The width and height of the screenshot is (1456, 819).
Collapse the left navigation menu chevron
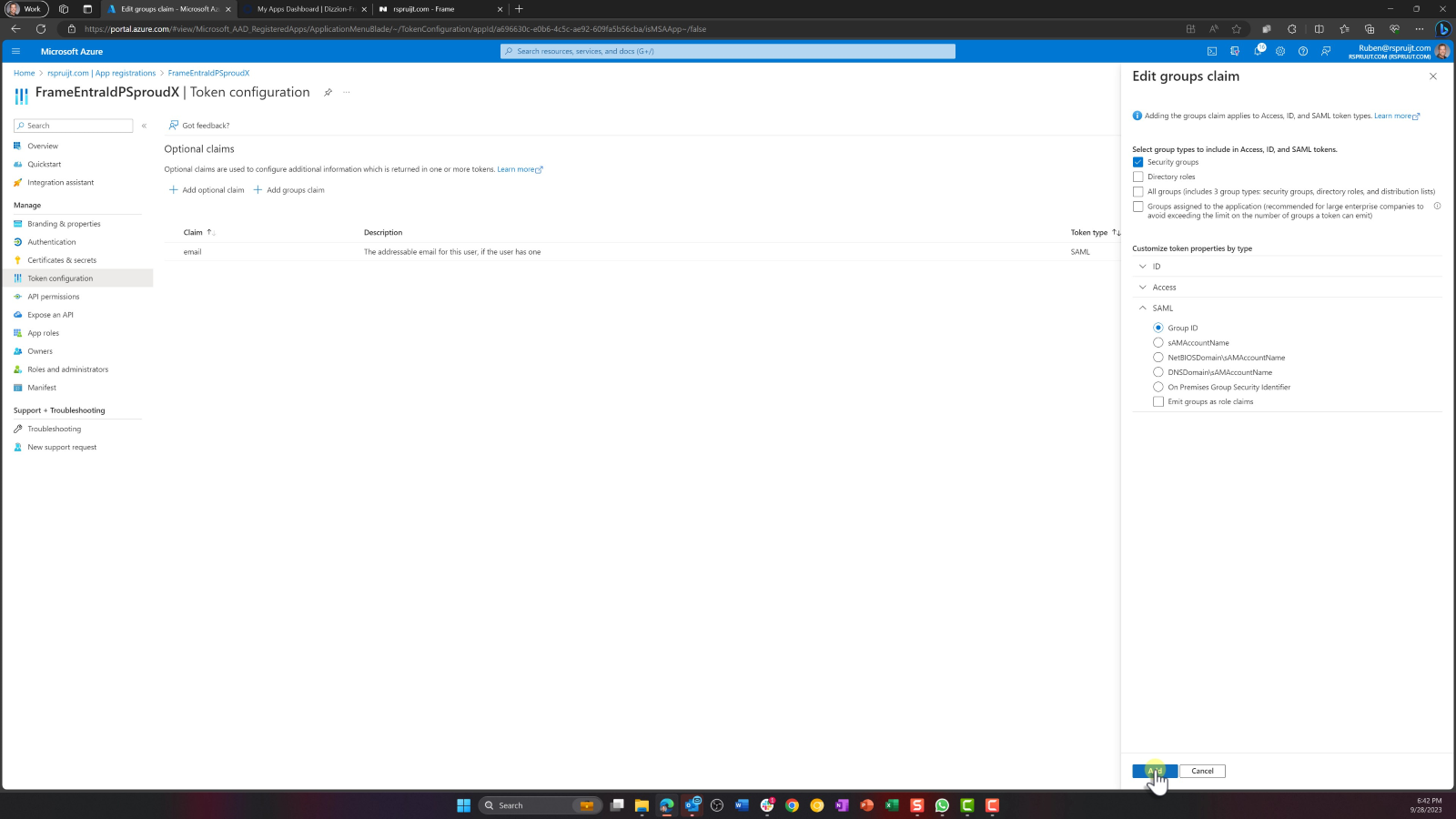[x=144, y=126]
